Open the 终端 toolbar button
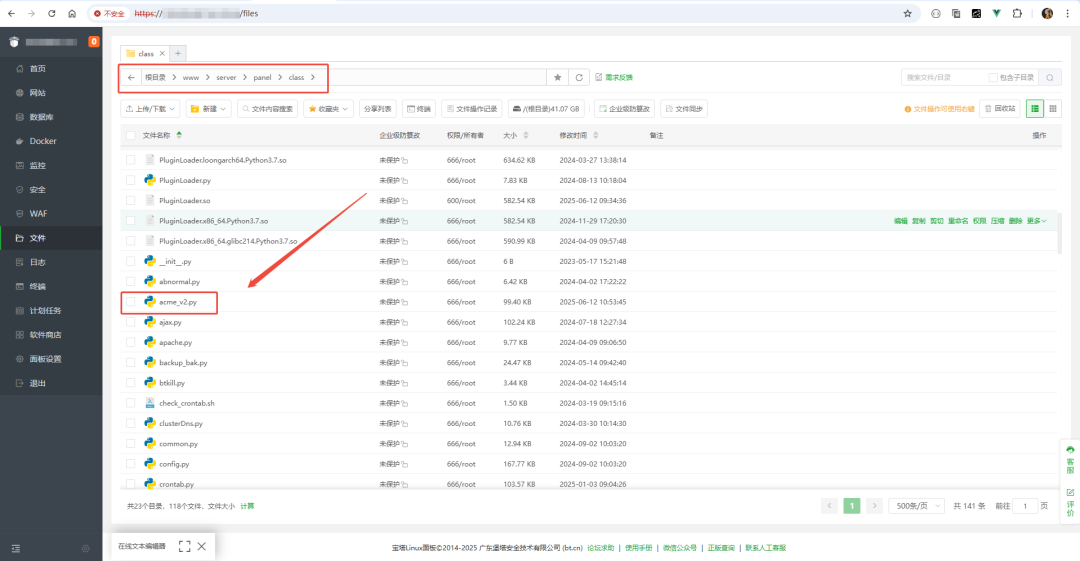The height and width of the screenshot is (561, 1080). coord(419,109)
